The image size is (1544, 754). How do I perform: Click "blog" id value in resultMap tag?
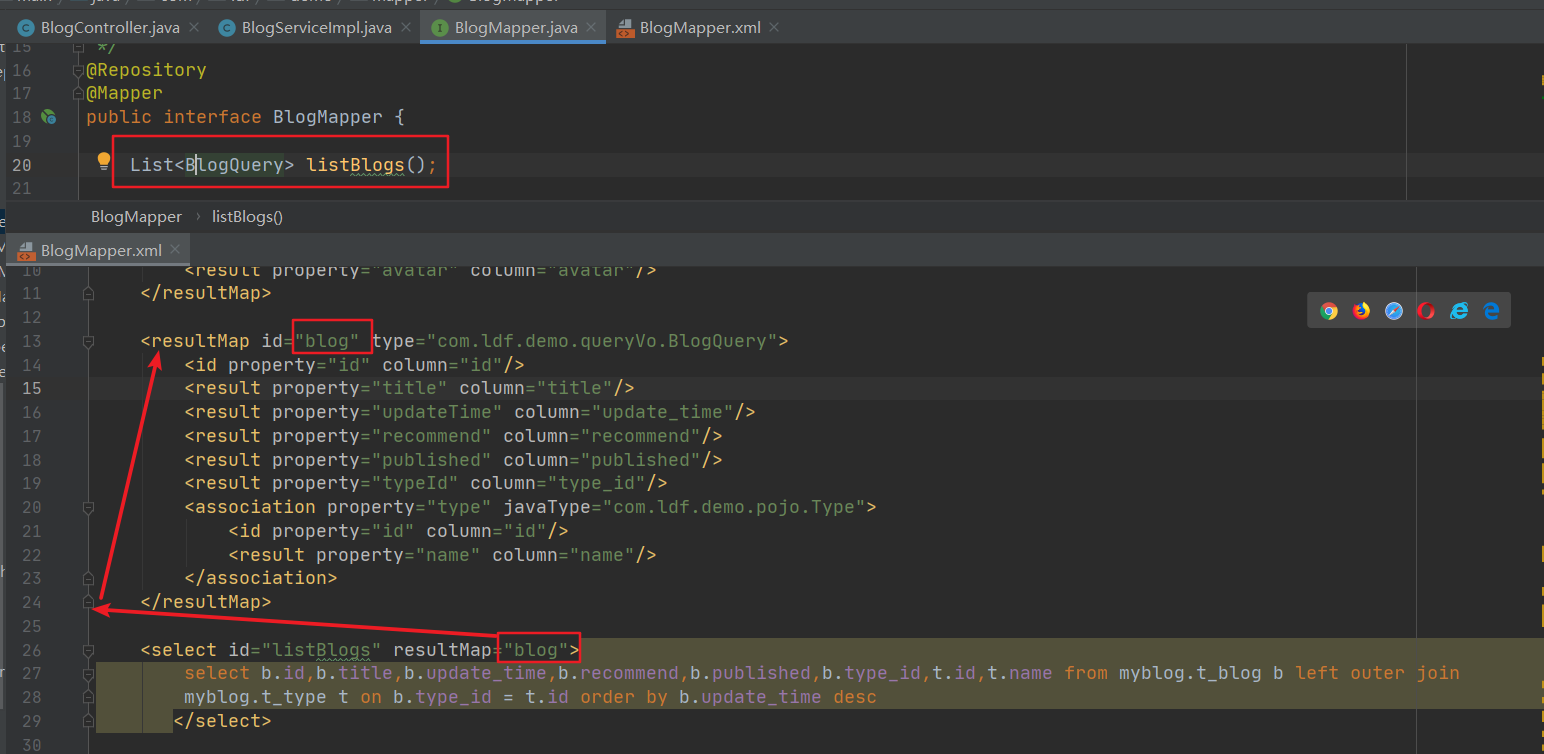click(328, 341)
